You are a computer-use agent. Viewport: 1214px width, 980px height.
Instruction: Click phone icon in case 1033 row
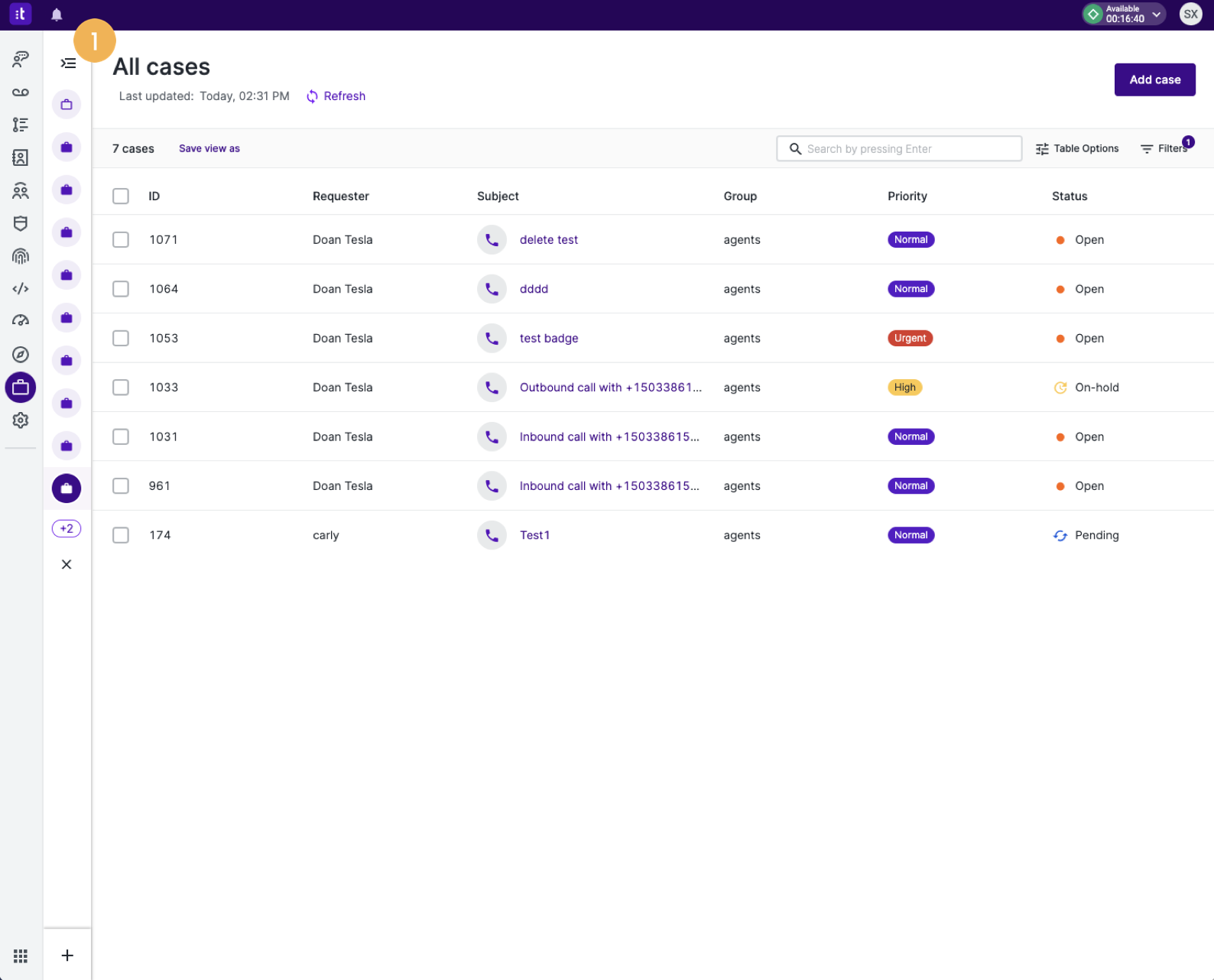coord(492,388)
